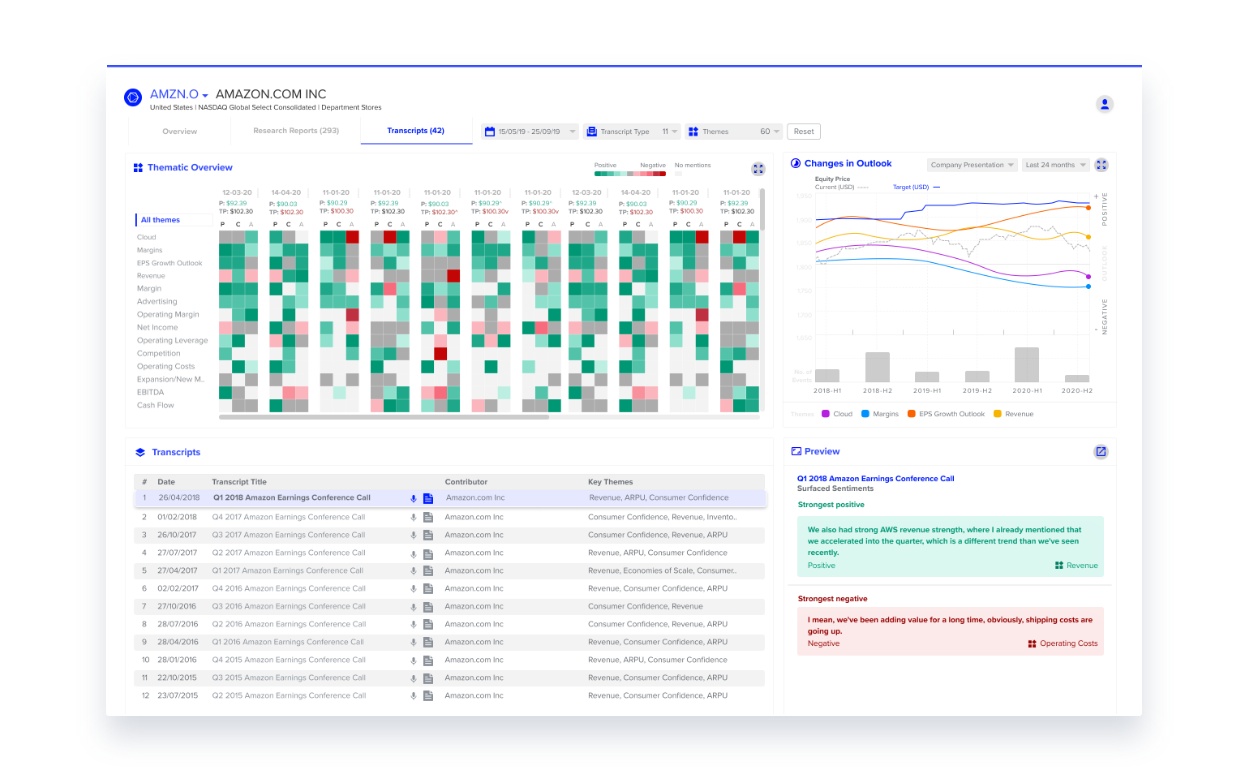Click microphone icon for Q3 2017 earnings call
Screen dimensions: 1248x782
[413, 535]
